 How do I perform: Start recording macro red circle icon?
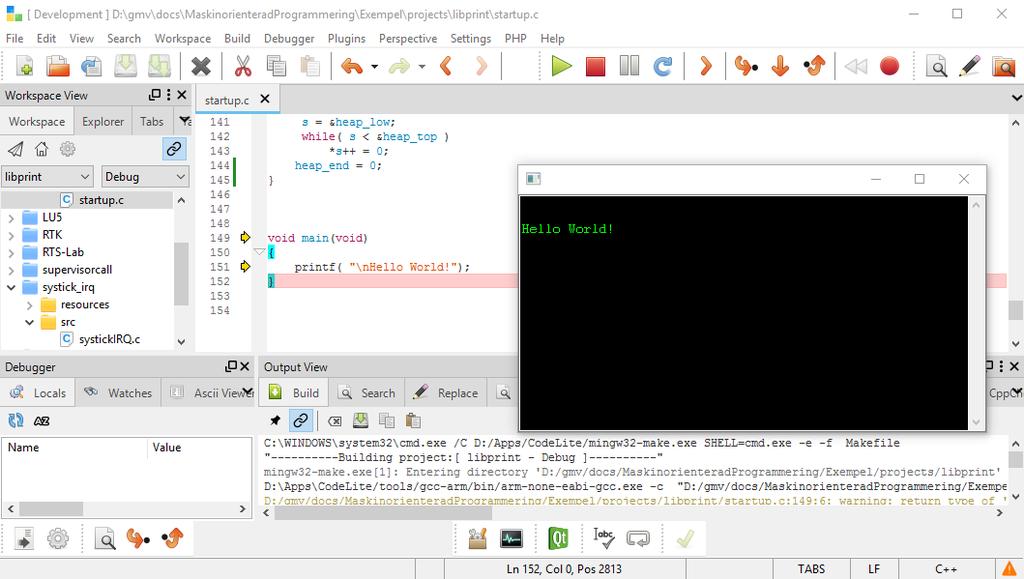click(x=889, y=66)
